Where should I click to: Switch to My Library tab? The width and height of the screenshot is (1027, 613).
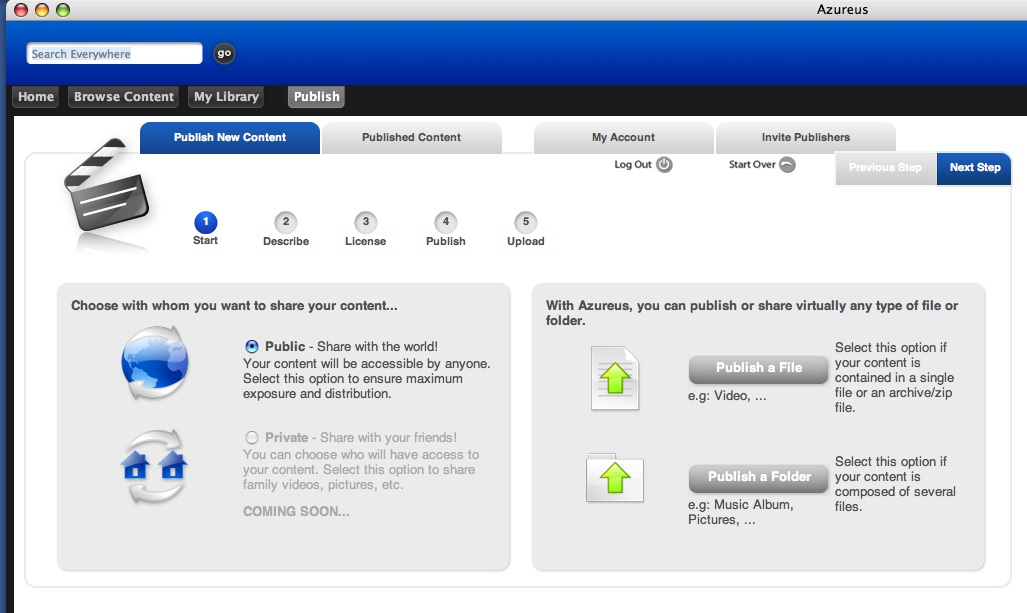(226, 97)
